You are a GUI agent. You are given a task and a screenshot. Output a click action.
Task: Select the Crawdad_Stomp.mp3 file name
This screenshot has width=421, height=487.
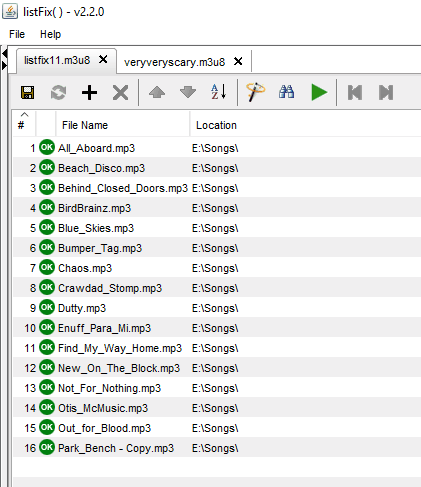[x=110, y=288]
